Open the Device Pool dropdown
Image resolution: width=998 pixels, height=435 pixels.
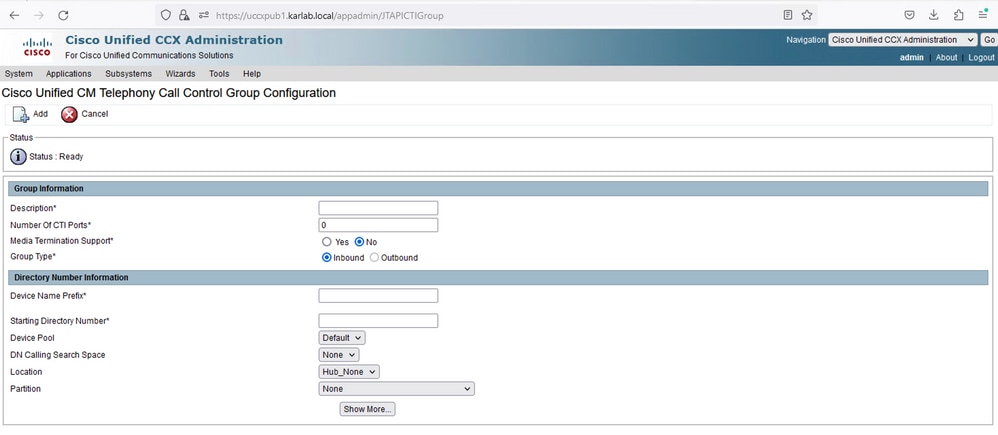point(342,338)
